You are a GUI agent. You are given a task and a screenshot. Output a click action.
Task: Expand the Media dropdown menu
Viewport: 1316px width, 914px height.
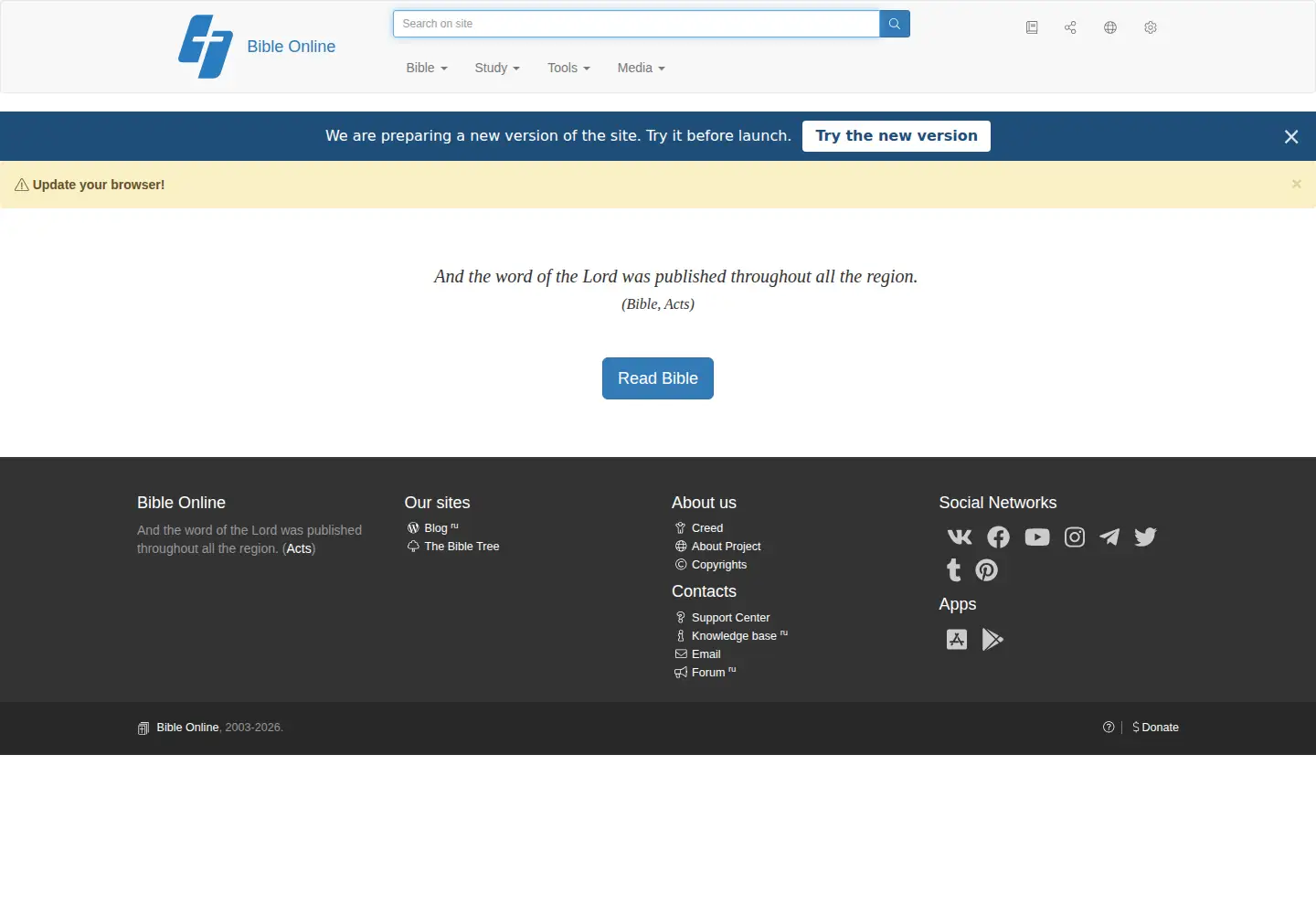641,68
